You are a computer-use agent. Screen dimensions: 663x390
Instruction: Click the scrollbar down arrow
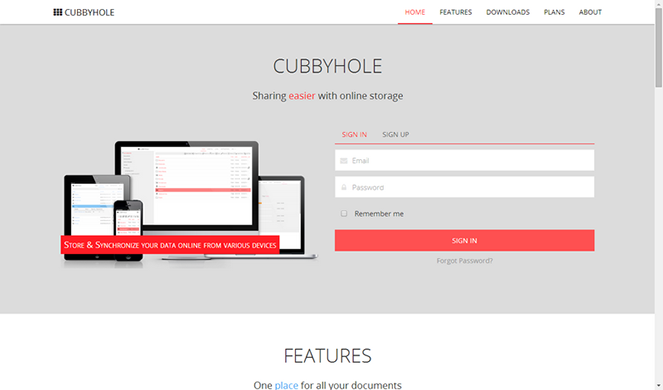[659, 386]
